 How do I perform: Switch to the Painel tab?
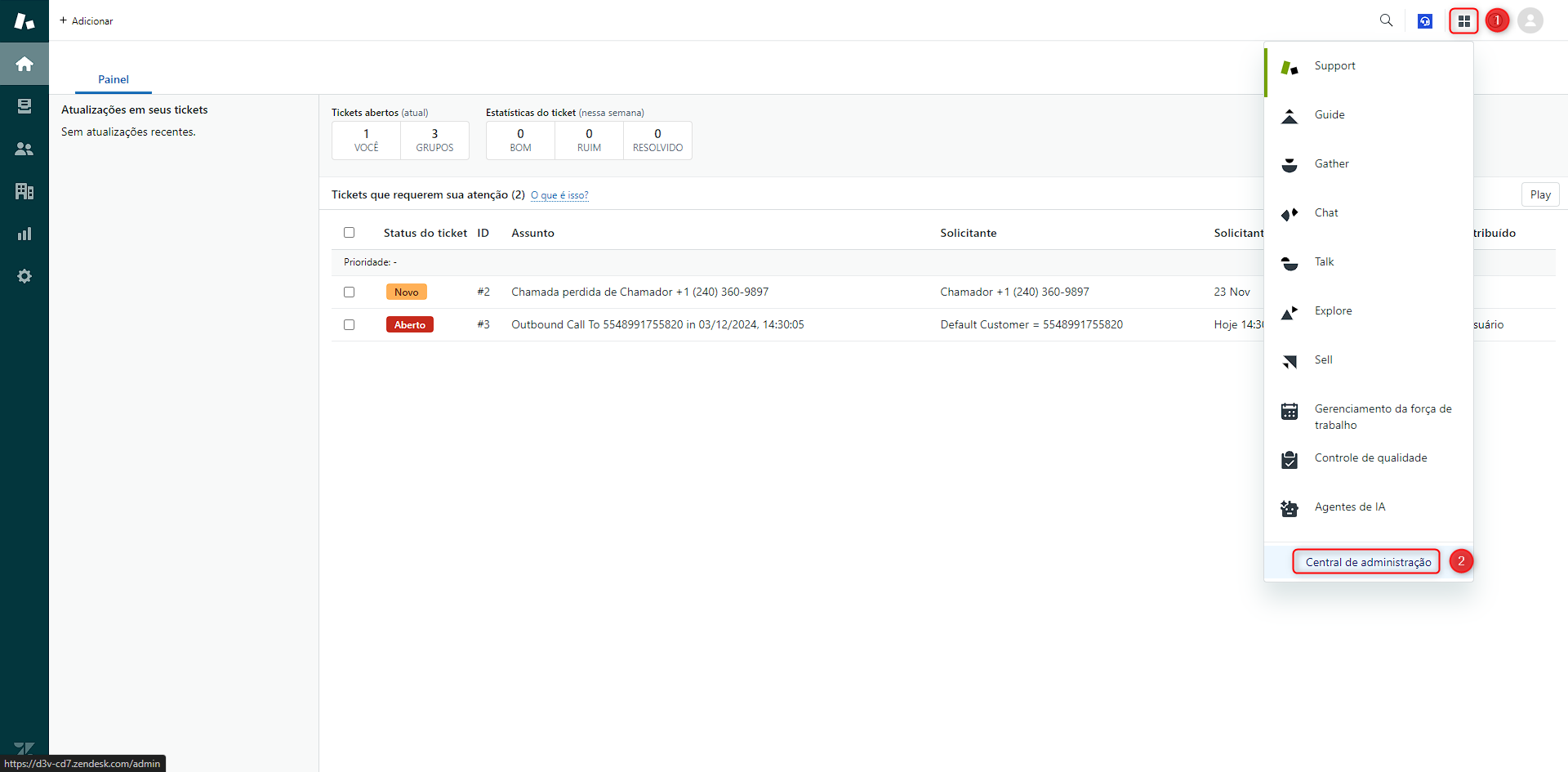click(114, 79)
